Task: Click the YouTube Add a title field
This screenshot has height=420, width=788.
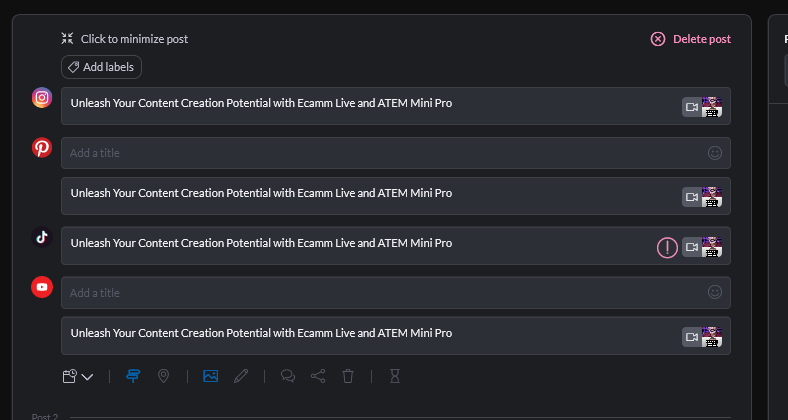Action: [x=396, y=292]
